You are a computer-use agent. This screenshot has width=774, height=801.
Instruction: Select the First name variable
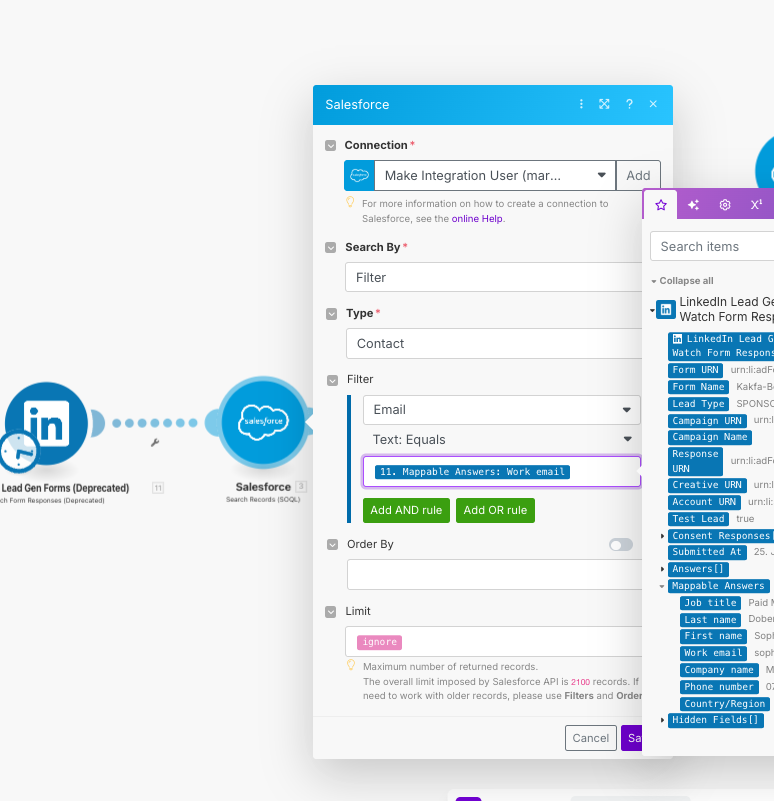pos(713,636)
